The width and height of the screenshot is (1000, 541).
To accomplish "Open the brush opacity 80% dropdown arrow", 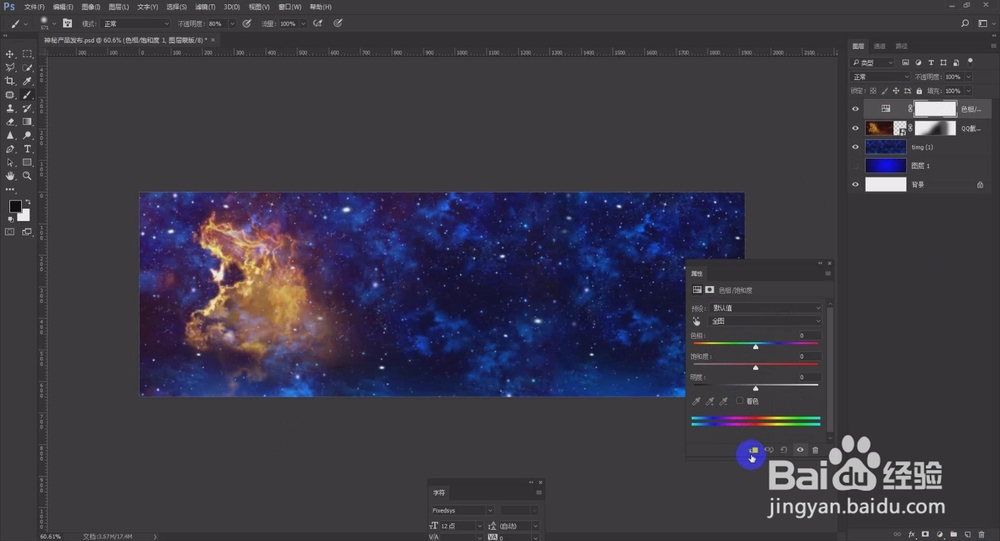I will pyautogui.click(x=232, y=24).
